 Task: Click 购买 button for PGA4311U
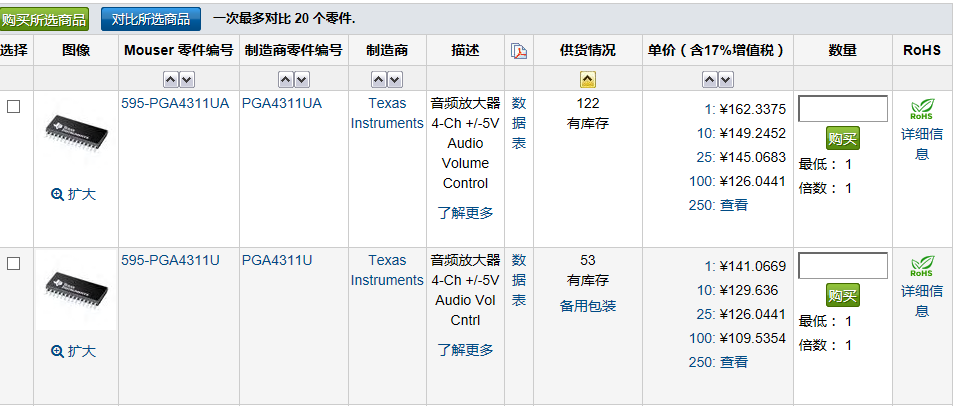pos(843,295)
